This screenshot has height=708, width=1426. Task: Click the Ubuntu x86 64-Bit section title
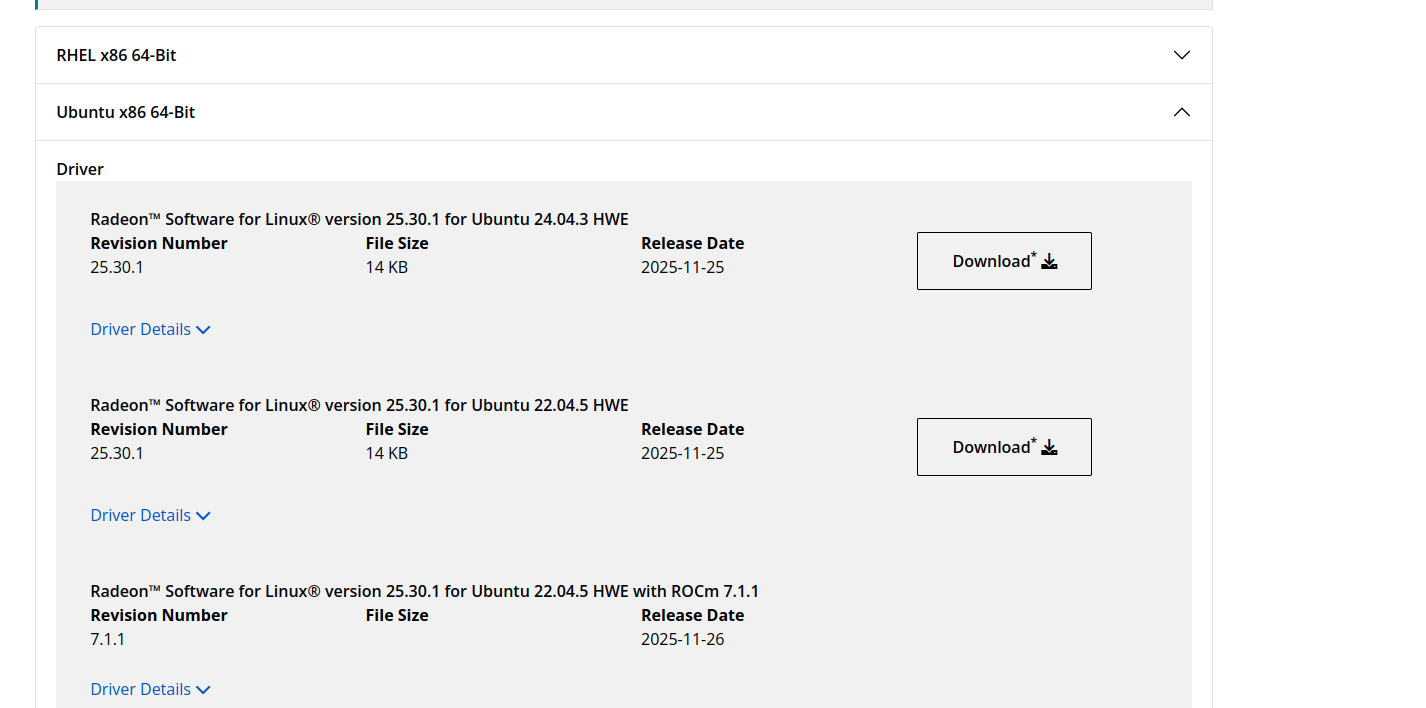point(125,112)
